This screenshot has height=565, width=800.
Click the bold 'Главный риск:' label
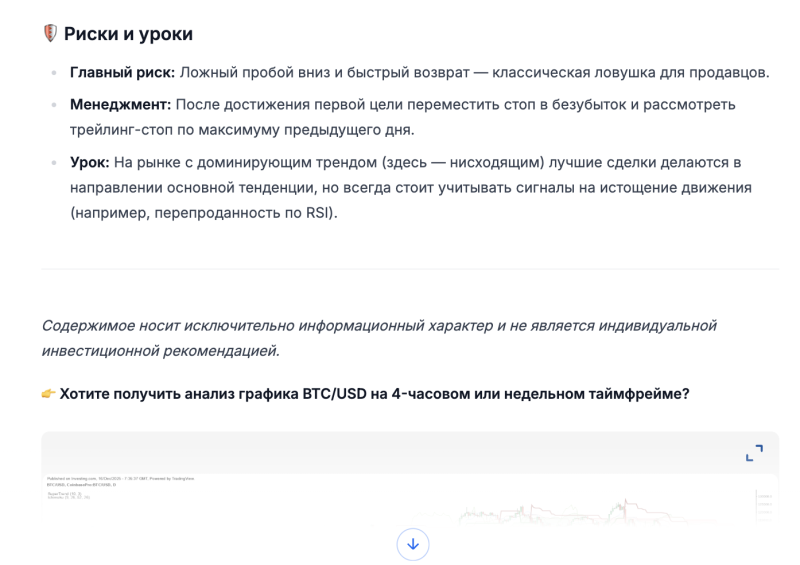pyautogui.click(x=122, y=73)
